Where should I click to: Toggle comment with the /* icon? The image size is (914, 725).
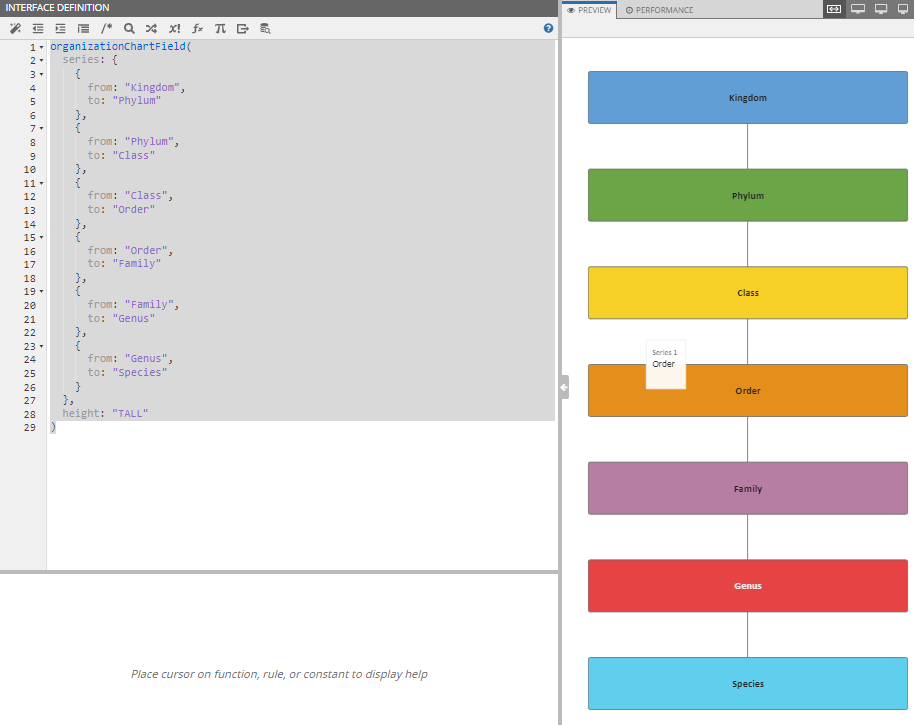click(x=107, y=29)
